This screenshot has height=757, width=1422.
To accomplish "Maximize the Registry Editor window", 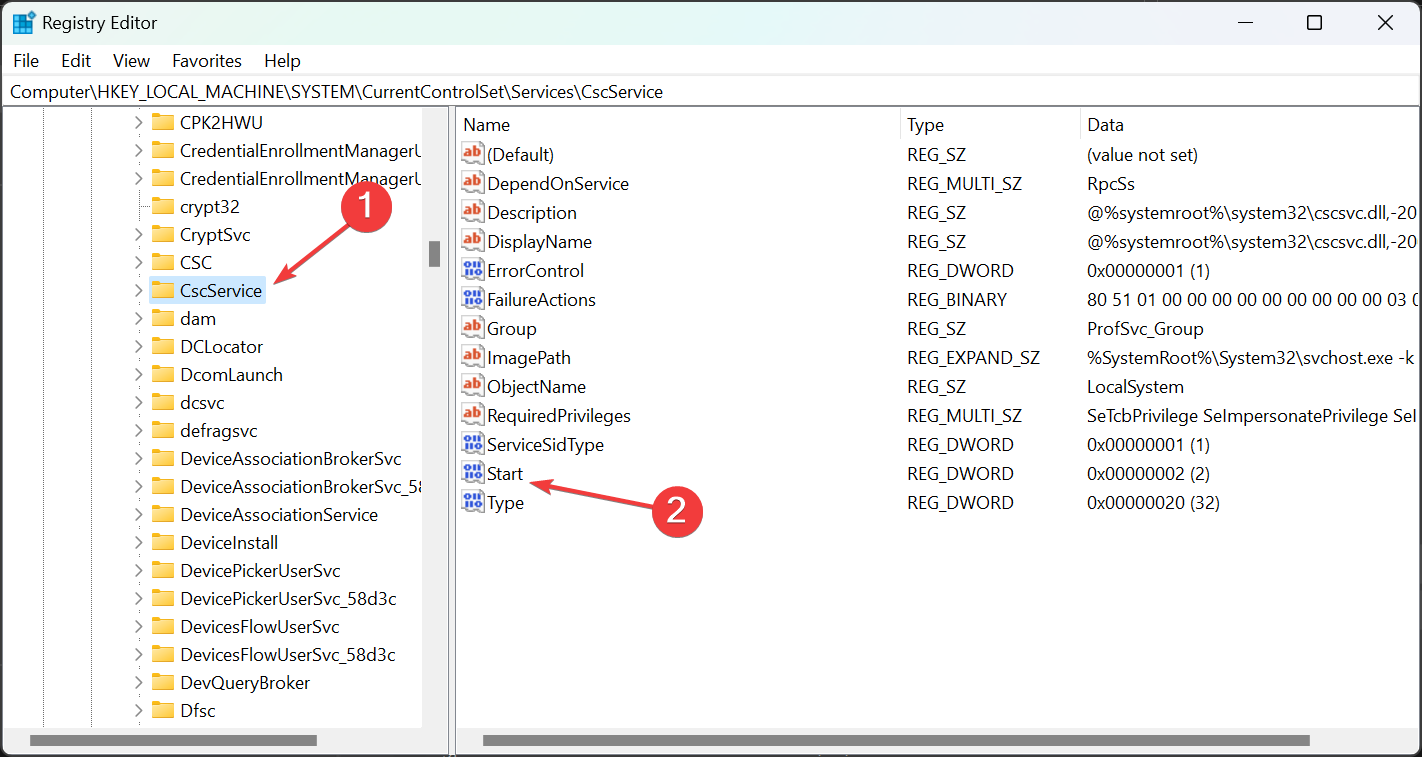I will (x=1314, y=23).
